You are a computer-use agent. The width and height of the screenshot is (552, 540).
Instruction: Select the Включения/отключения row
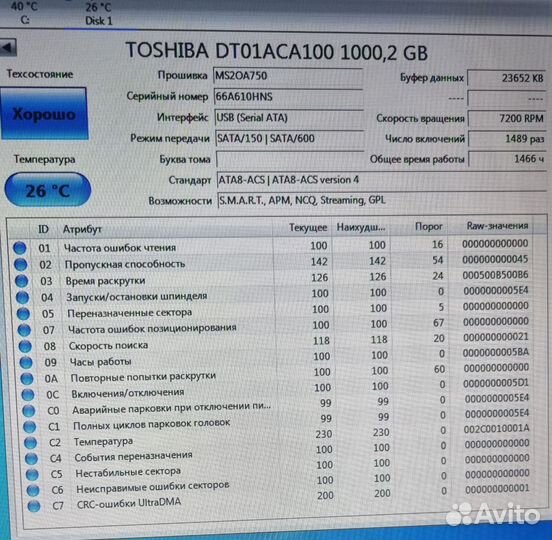[x=277, y=390]
